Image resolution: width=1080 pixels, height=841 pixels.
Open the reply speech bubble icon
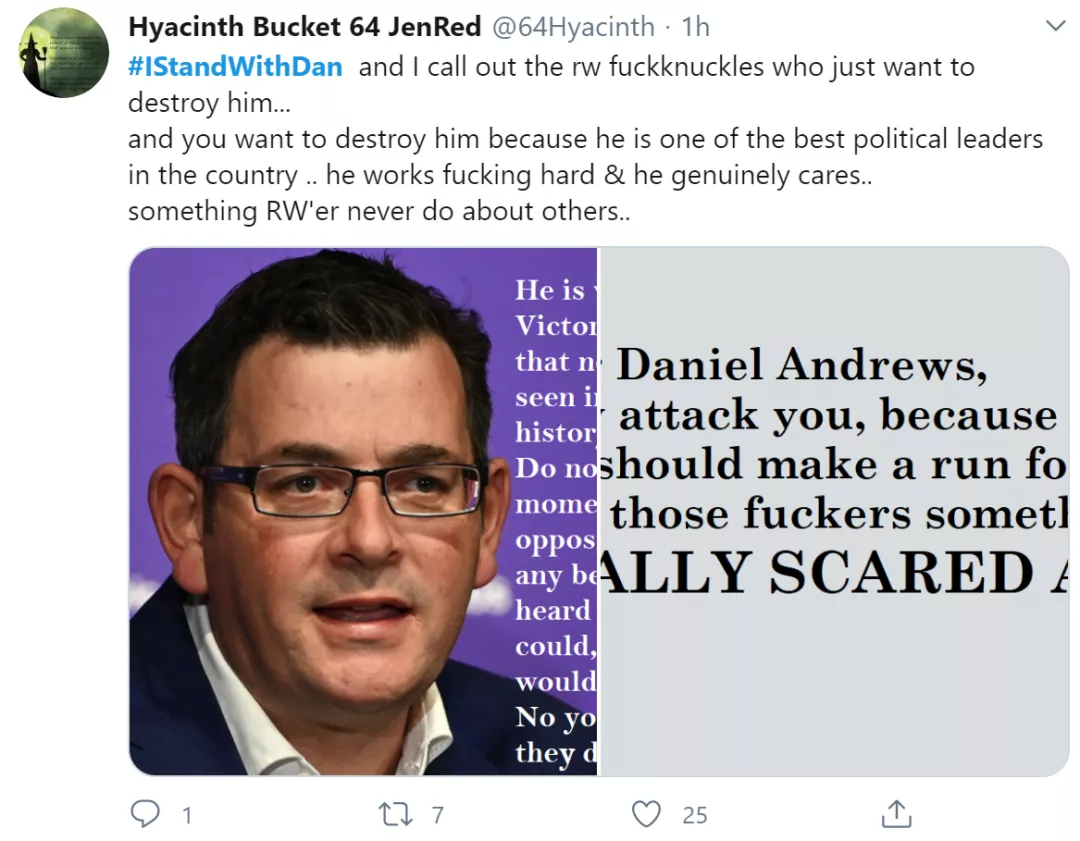[x=145, y=814]
